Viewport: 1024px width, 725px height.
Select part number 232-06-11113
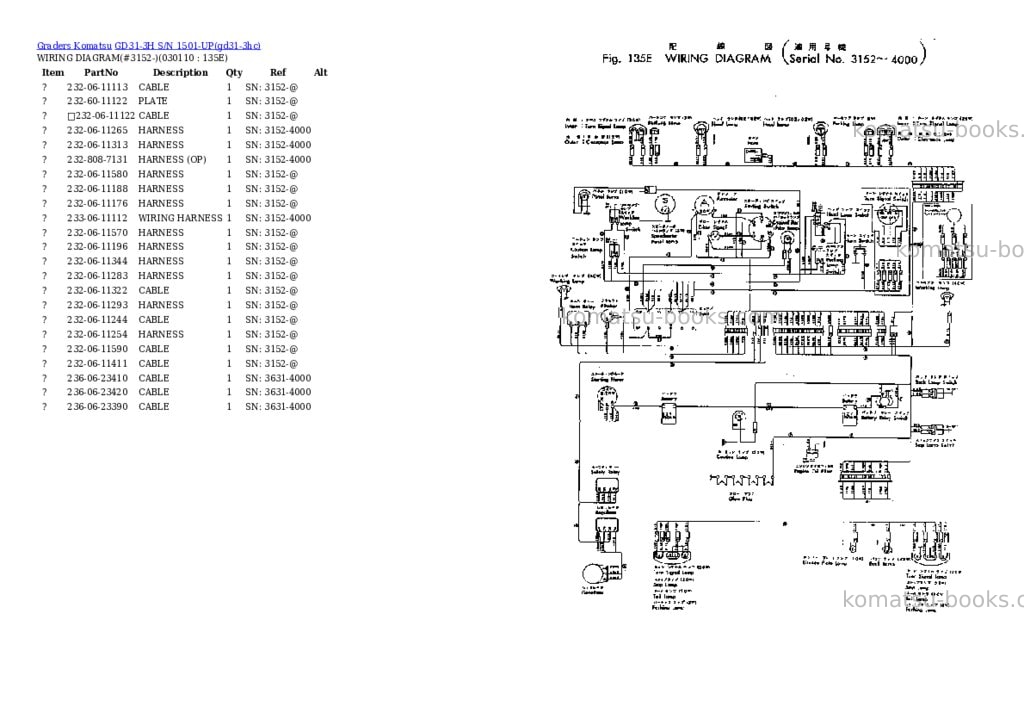(x=97, y=87)
